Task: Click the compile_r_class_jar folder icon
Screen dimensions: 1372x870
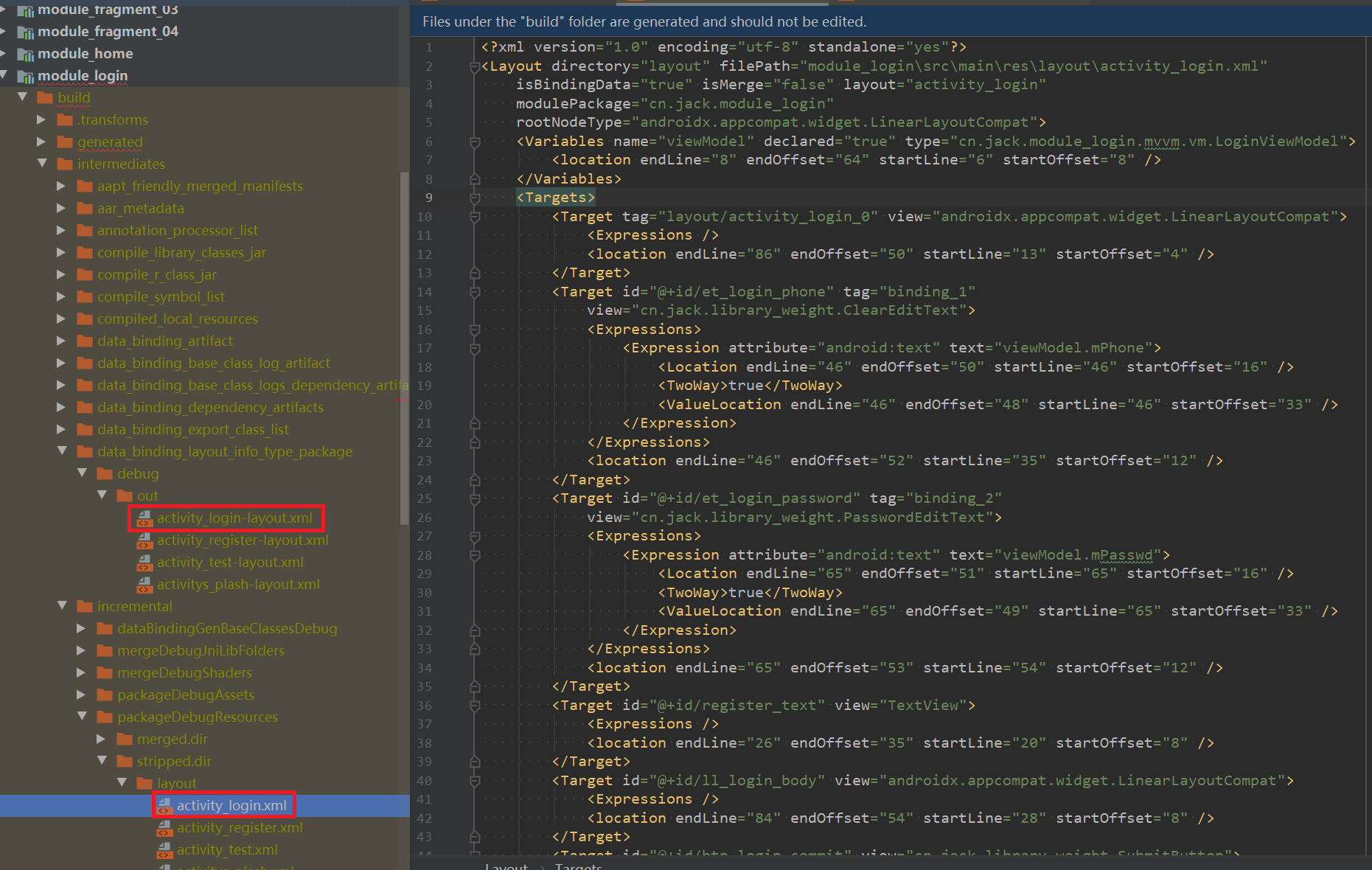Action: click(85, 274)
